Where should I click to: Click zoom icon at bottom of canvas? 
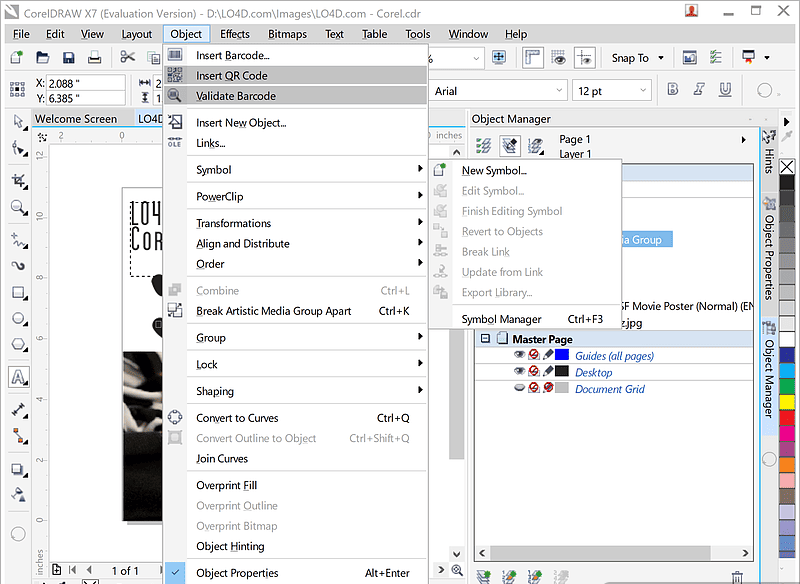tap(457, 570)
